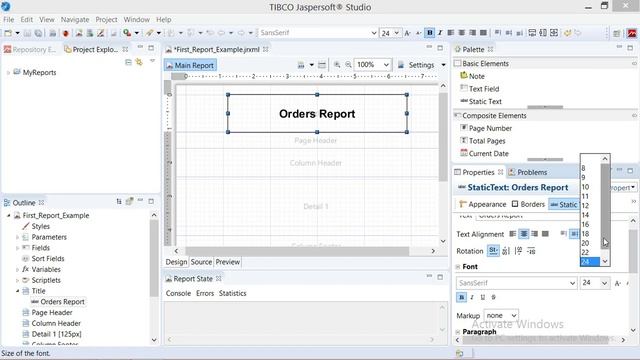The image size is (640, 360).
Task: Align text right from main toolbar
Action: click(x=473, y=33)
